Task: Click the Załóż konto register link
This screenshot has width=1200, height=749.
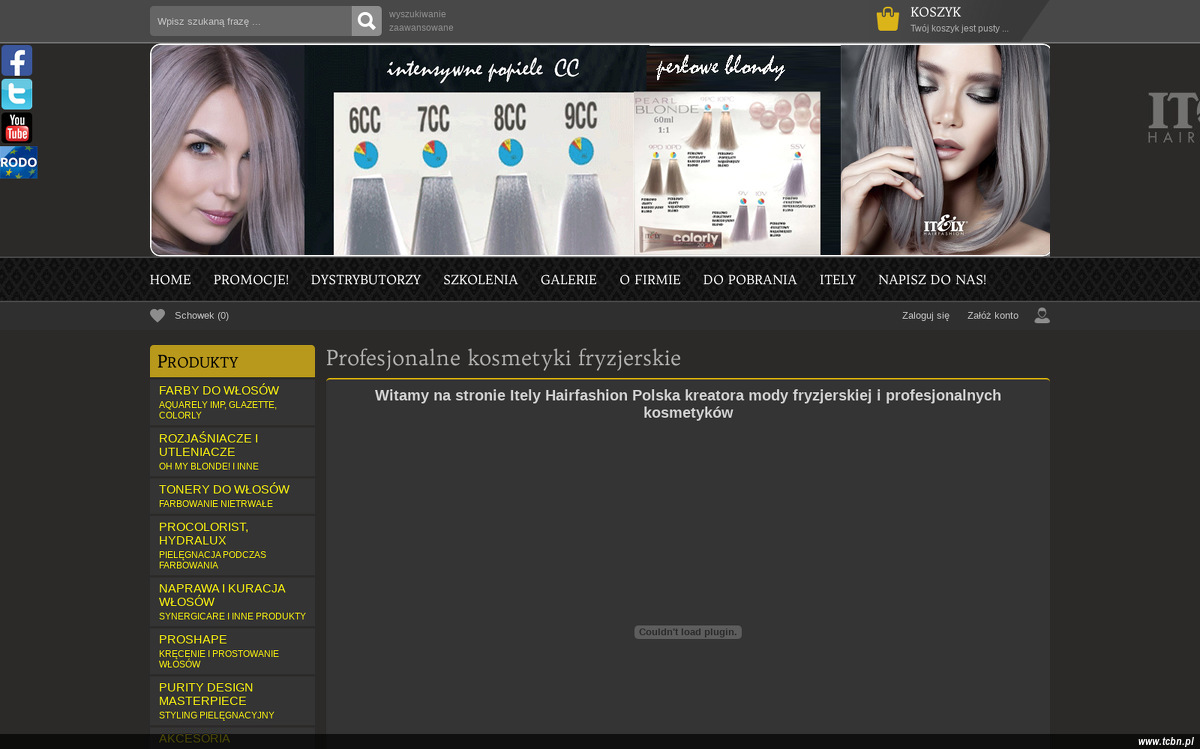Action: tap(993, 316)
